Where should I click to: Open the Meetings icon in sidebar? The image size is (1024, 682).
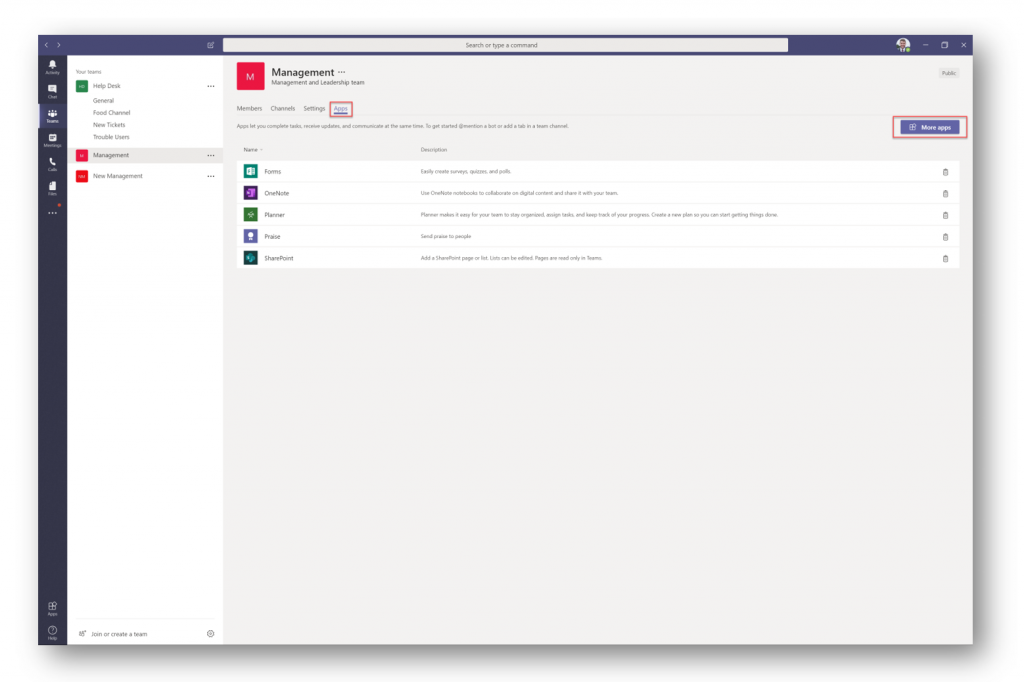[52, 140]
